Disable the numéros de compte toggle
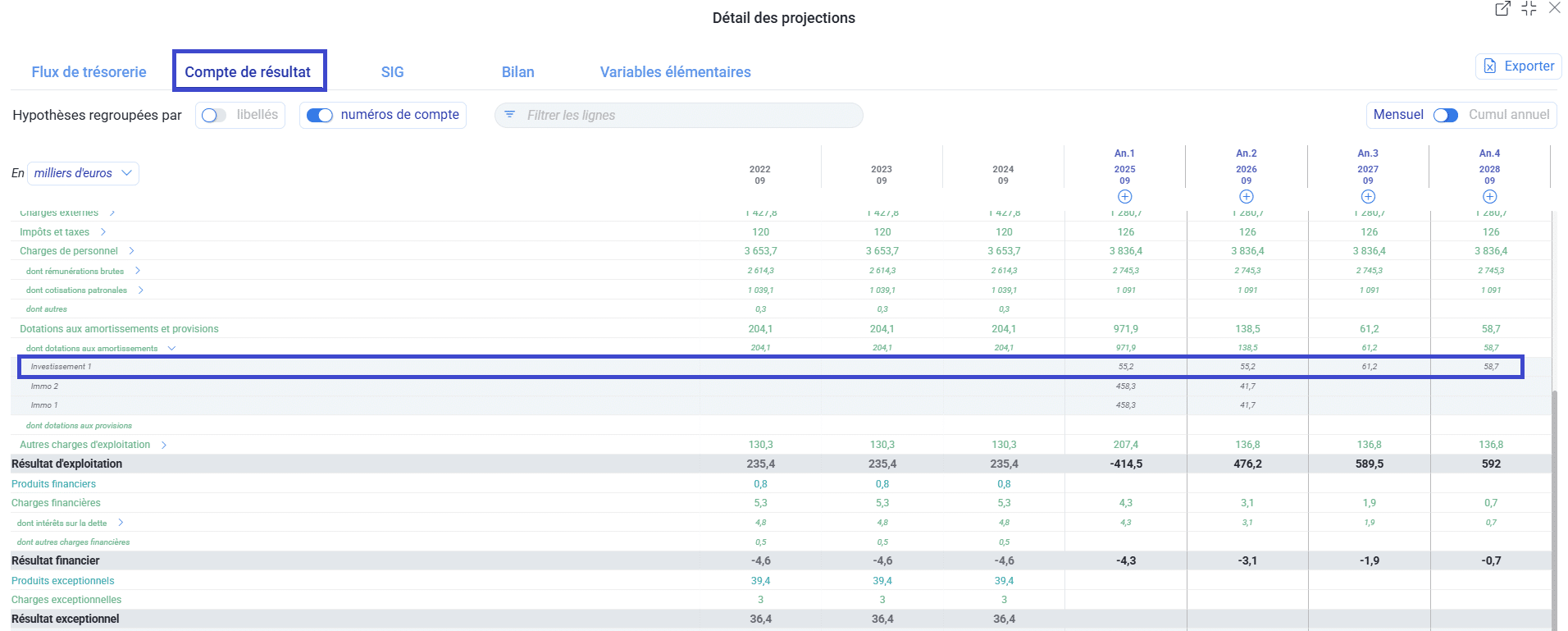This screenshot has height=631, width=1568. tap(319, 116)
